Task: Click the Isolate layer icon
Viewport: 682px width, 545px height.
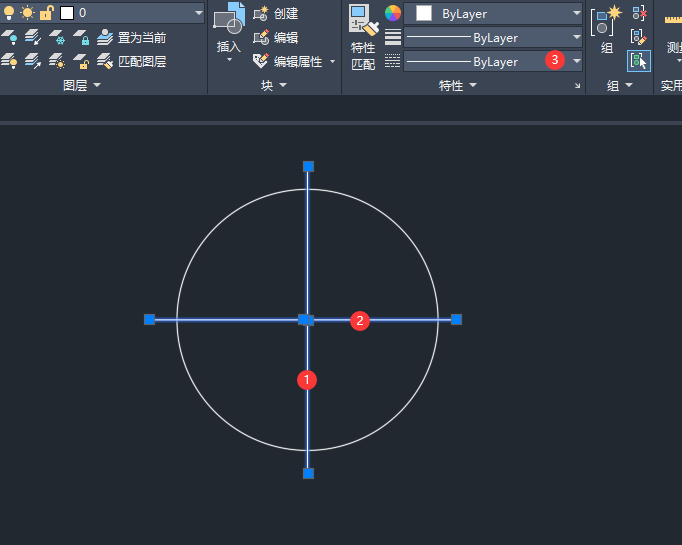Action: point(33,37)
